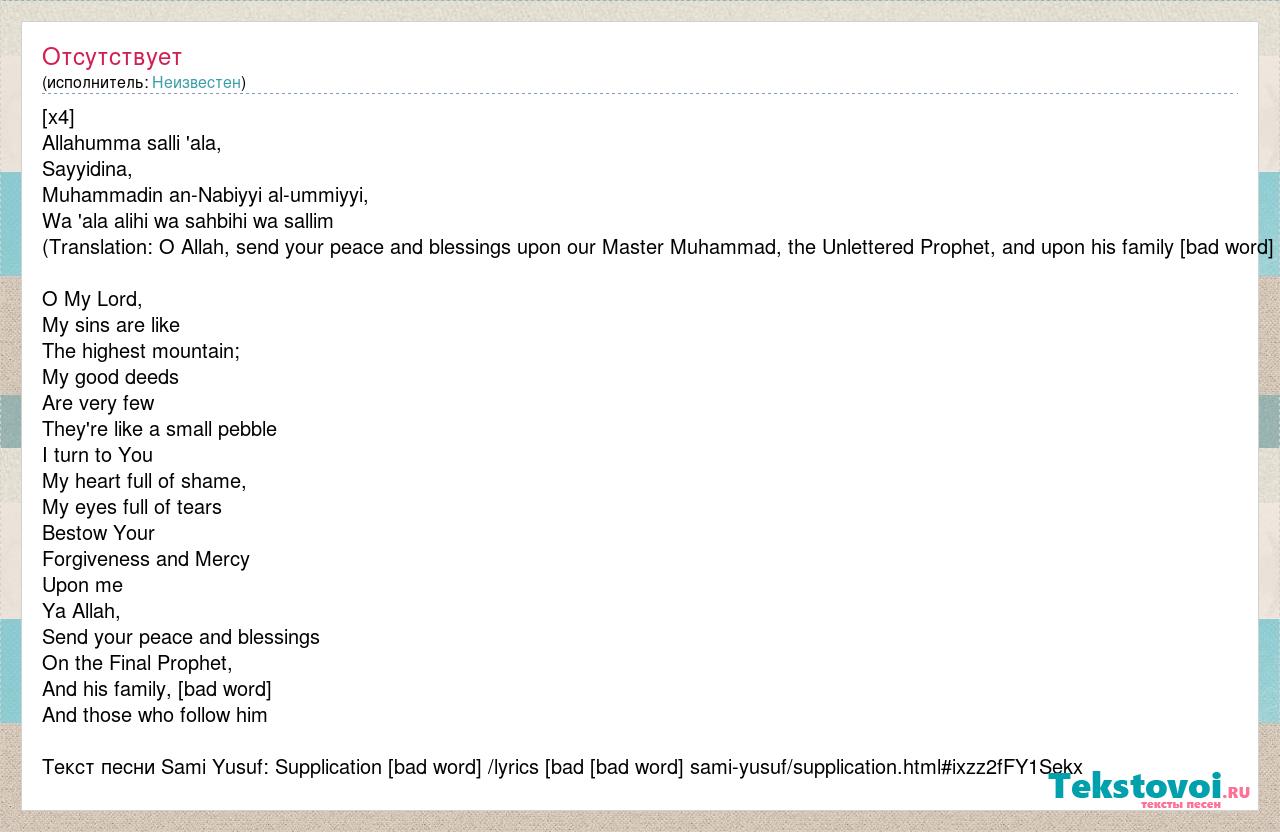
Task: Click the 'Отсутствует' song title heading
Action: (112, 56)
